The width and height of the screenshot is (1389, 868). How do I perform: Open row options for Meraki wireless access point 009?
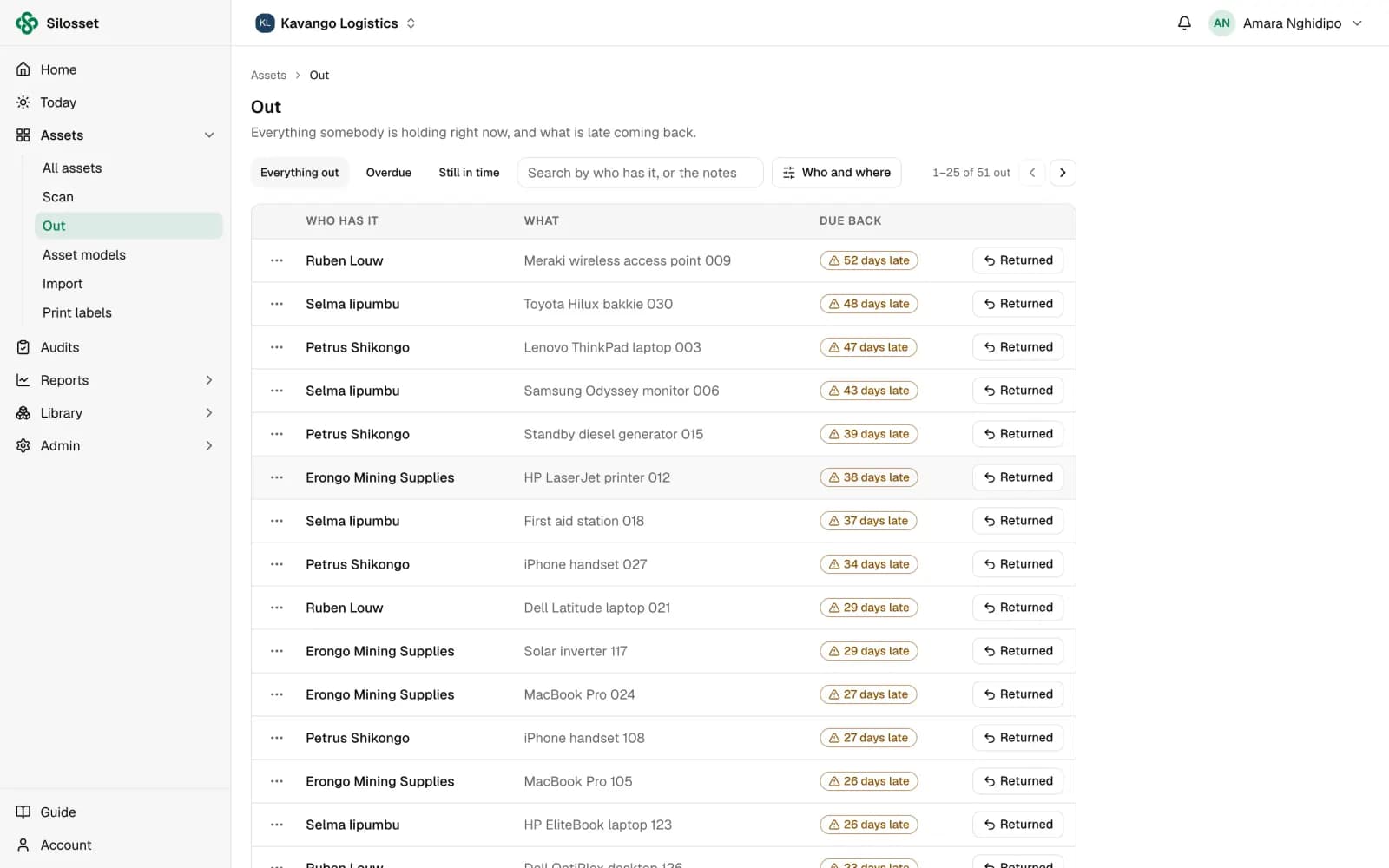pyautogui.click(x=277, y=260)
